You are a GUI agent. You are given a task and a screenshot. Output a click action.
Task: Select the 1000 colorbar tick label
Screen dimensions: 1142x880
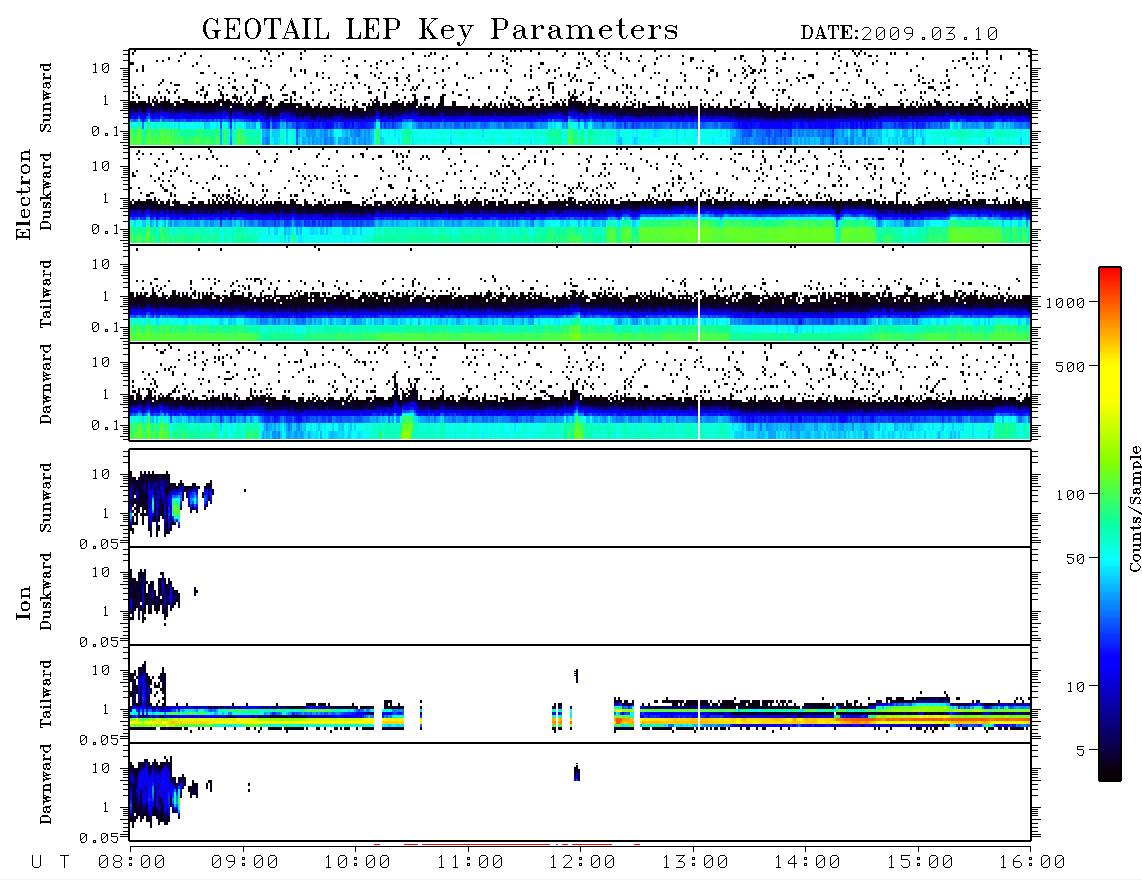pos(1066,303)
